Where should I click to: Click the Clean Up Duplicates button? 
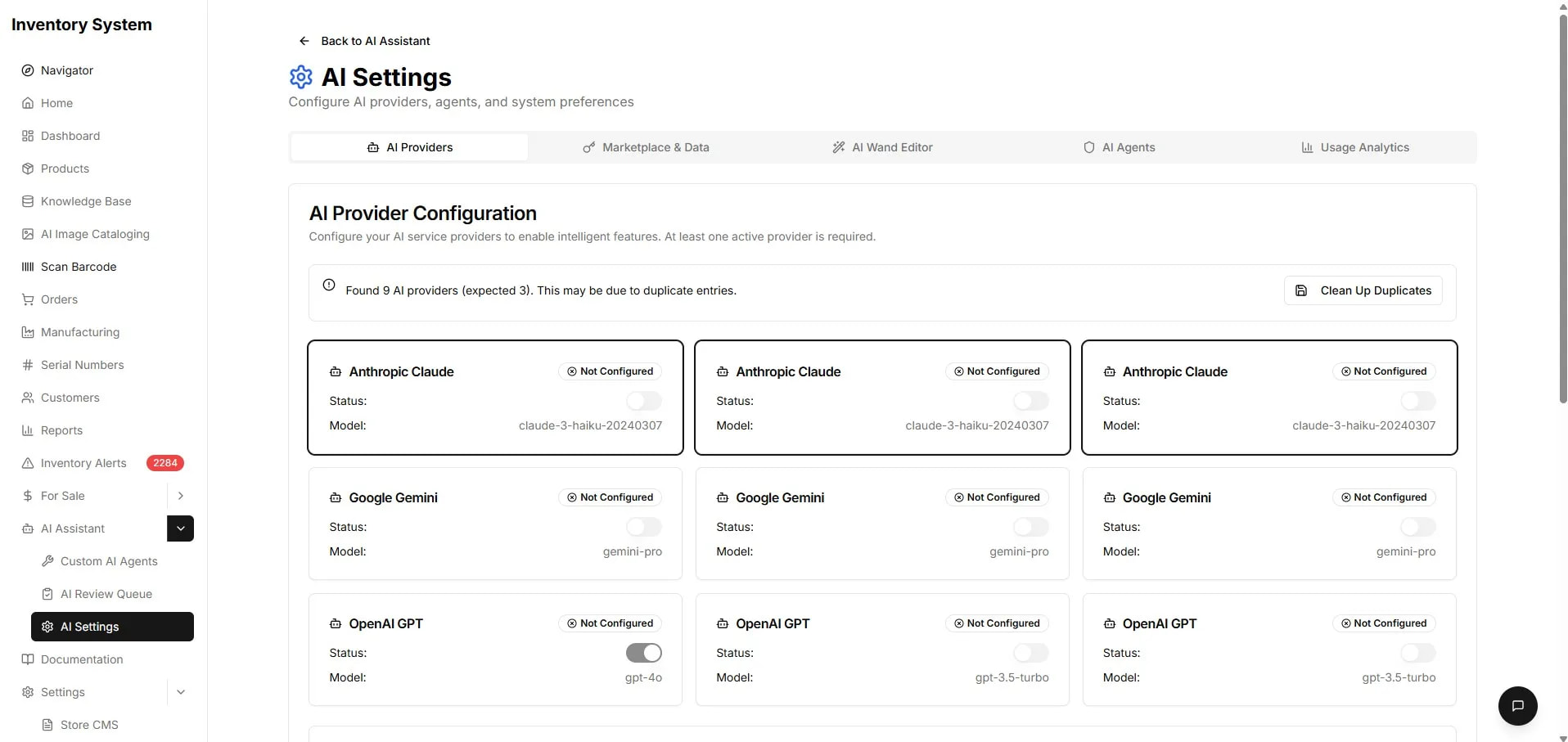(x=1363, y=290)
